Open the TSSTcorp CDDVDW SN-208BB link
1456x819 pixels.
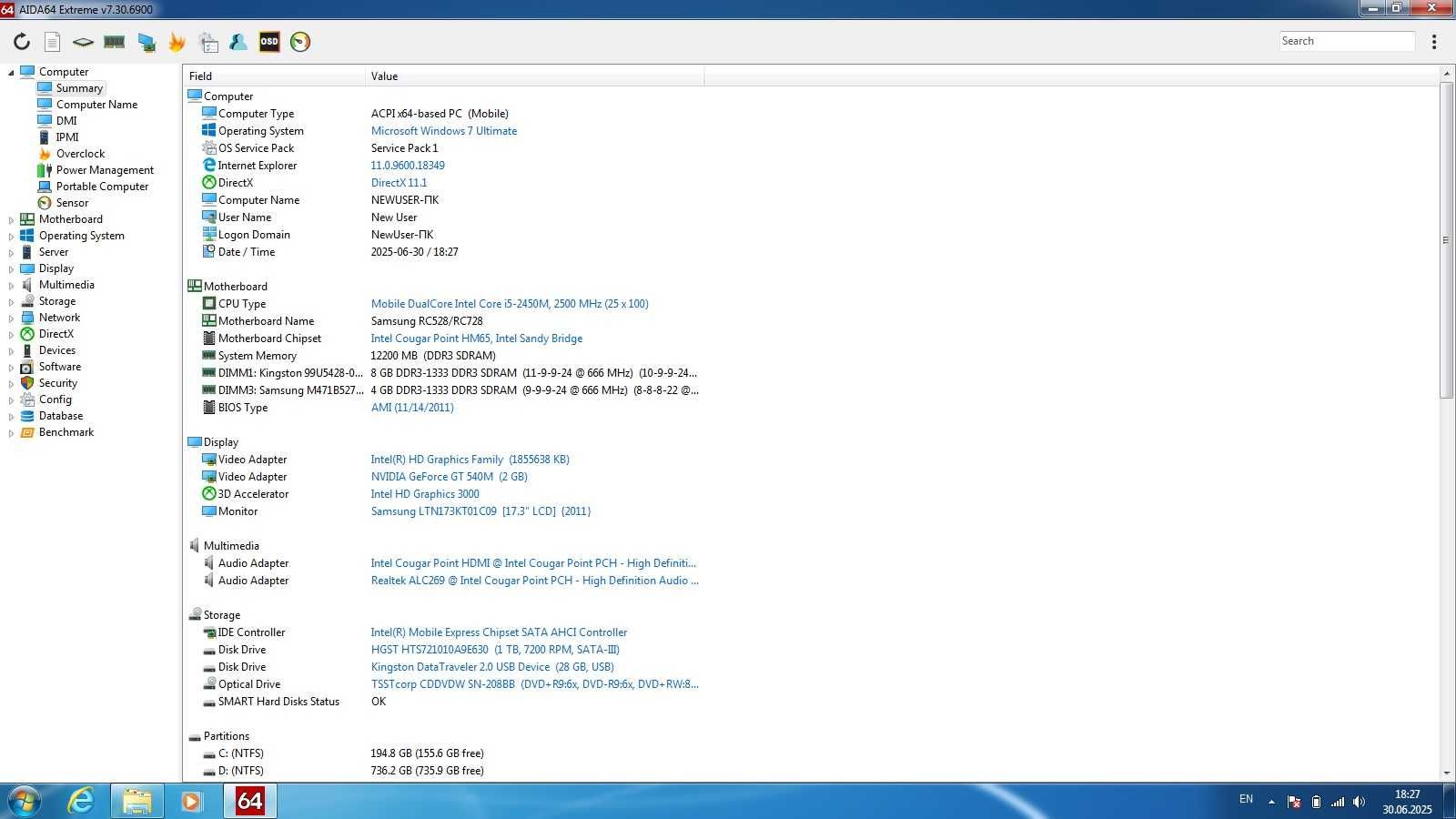(x=534, y=684)
